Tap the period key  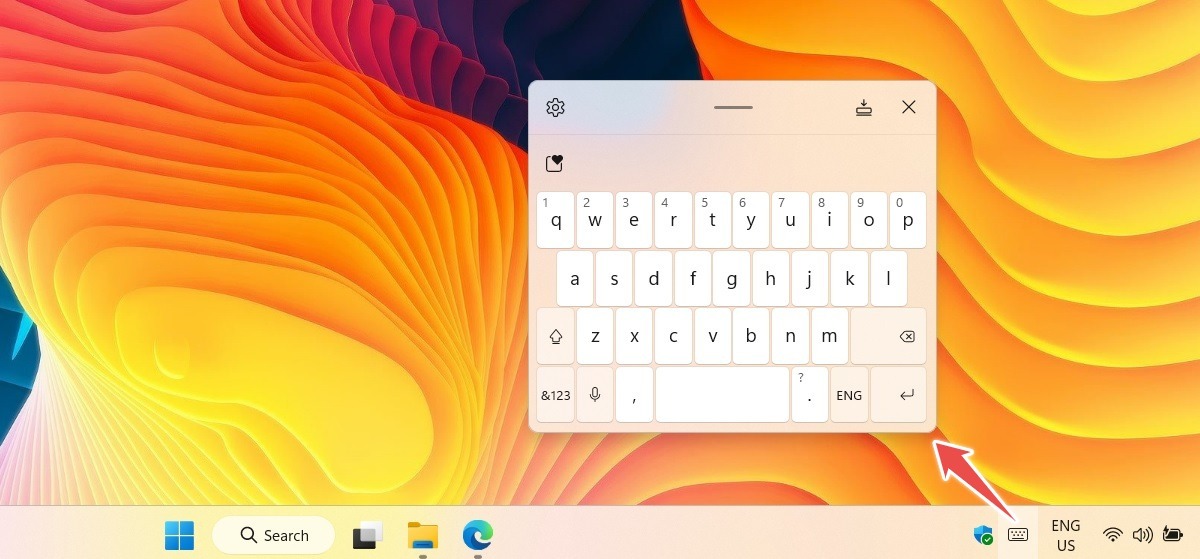810,395
